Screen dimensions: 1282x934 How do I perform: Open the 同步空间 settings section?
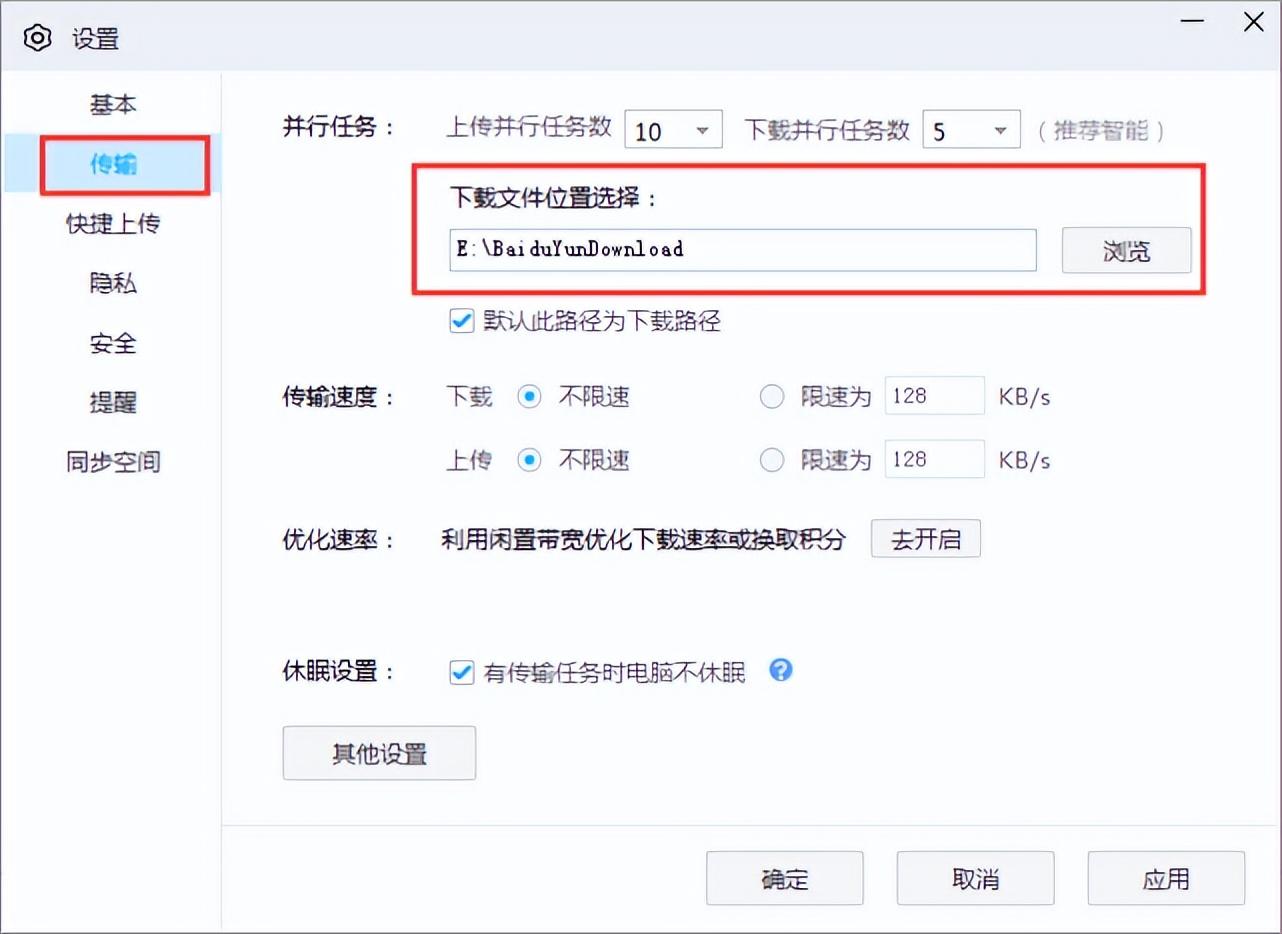tap(113, 461)
